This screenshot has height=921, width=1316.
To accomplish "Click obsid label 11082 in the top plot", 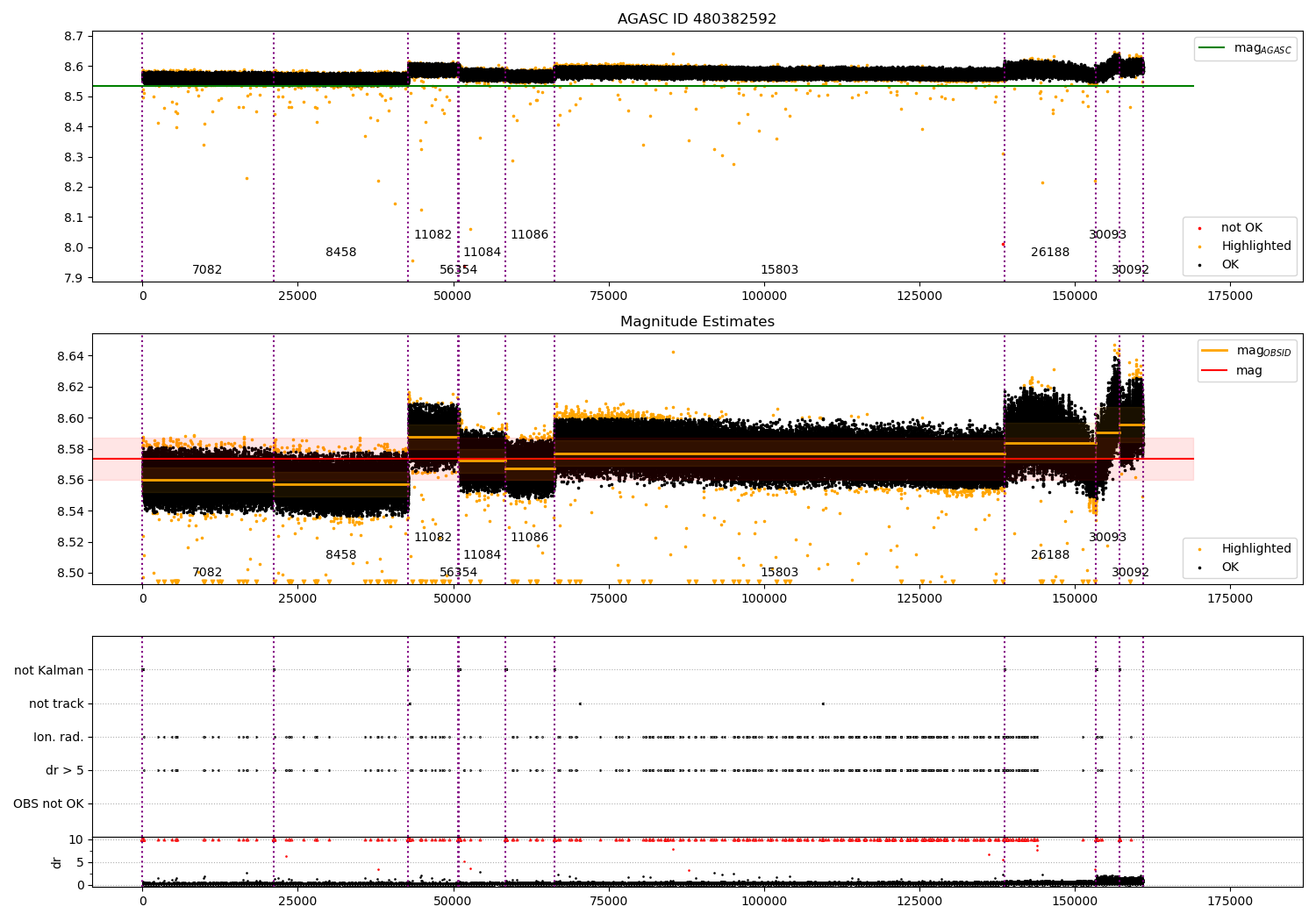I will coord(433,235).
